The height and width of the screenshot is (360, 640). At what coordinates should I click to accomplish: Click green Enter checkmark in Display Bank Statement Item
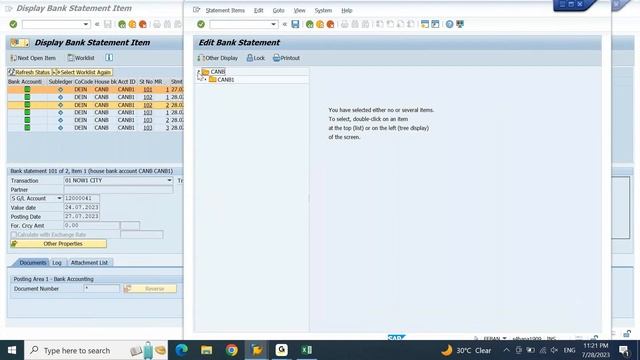[13, 24]
